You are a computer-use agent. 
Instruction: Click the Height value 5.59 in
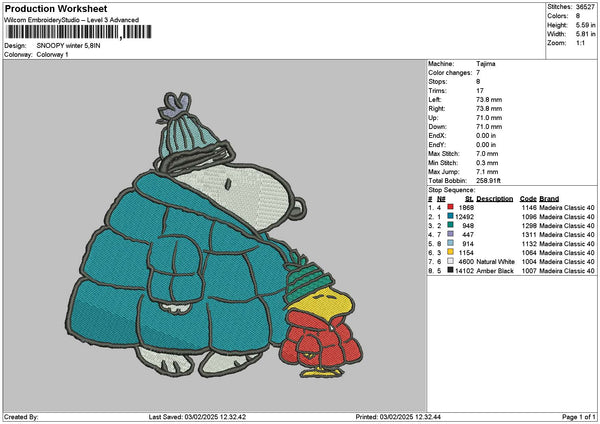[585, 25]
